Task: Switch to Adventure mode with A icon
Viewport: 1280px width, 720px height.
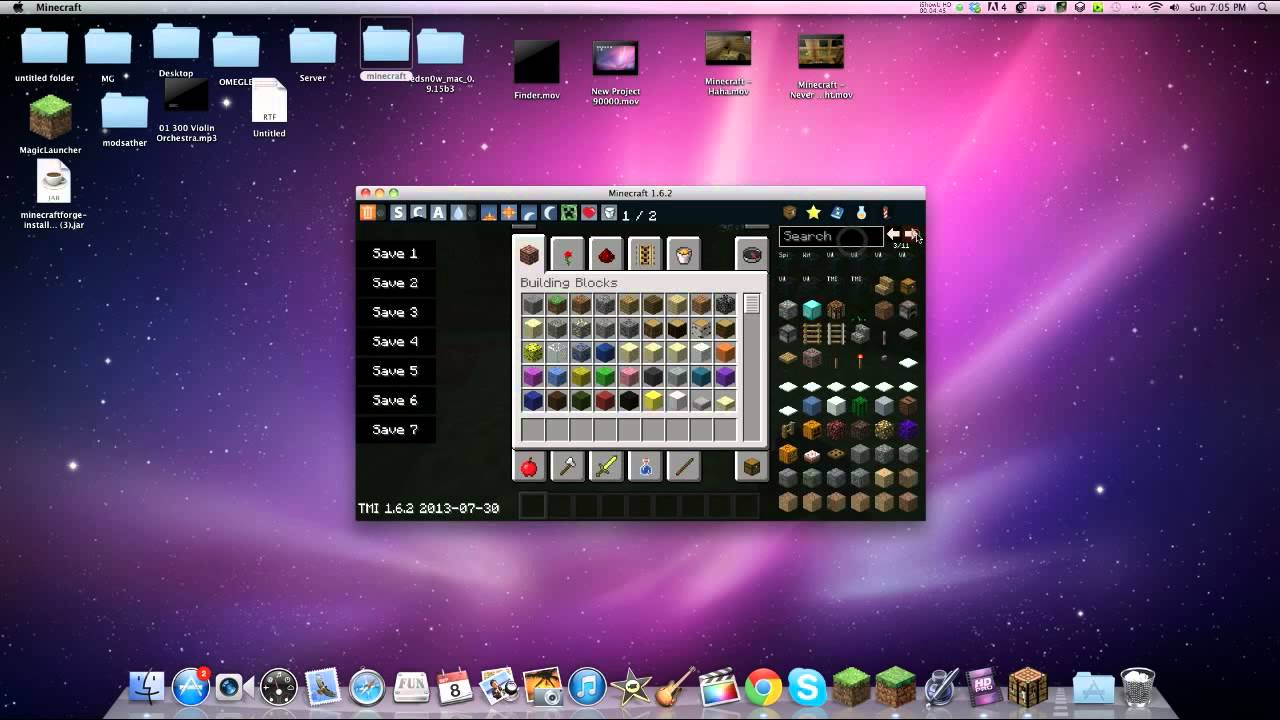Action: [x=438, y=212]
